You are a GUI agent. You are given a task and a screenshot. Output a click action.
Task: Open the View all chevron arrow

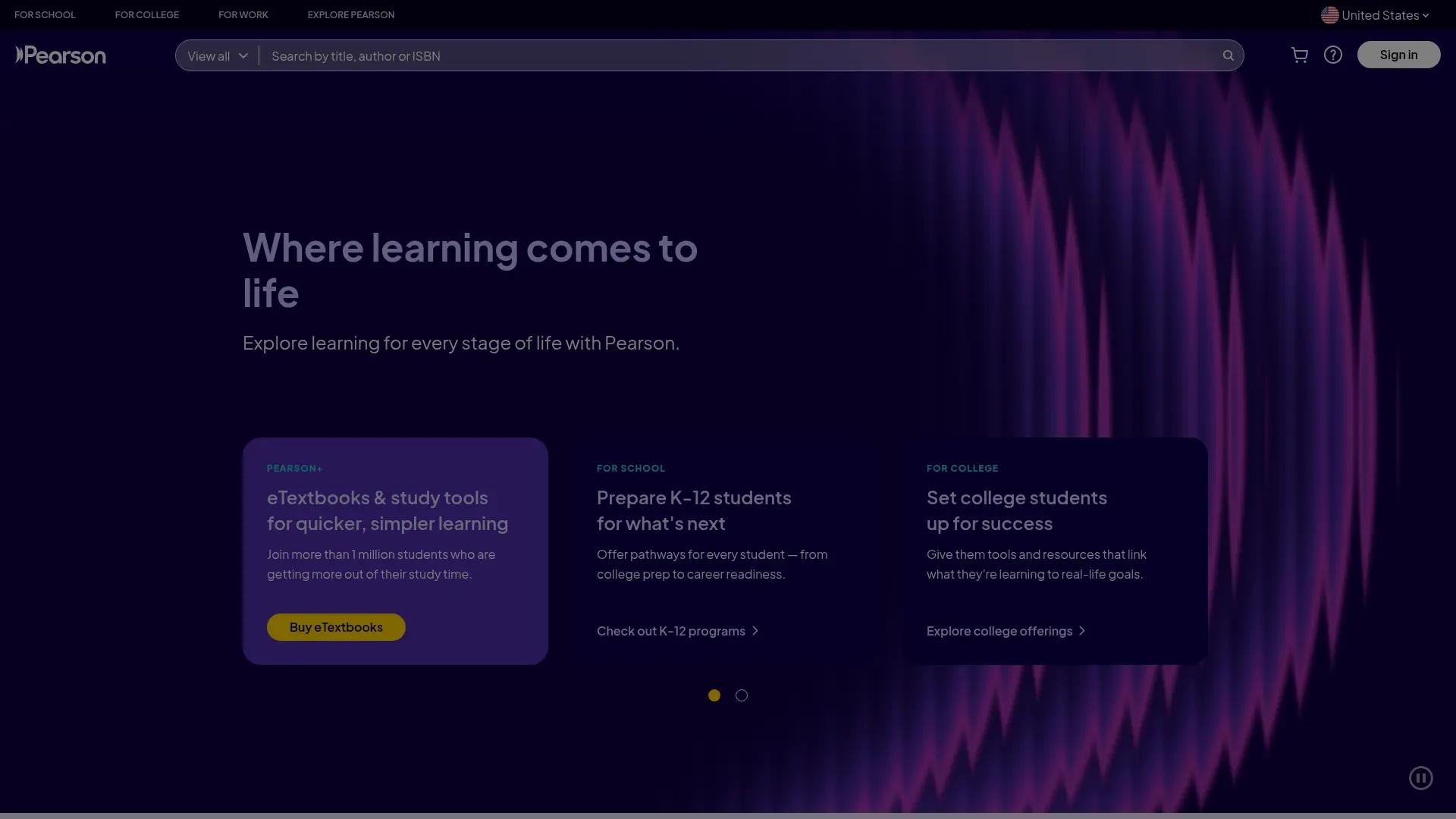[243, 55]
